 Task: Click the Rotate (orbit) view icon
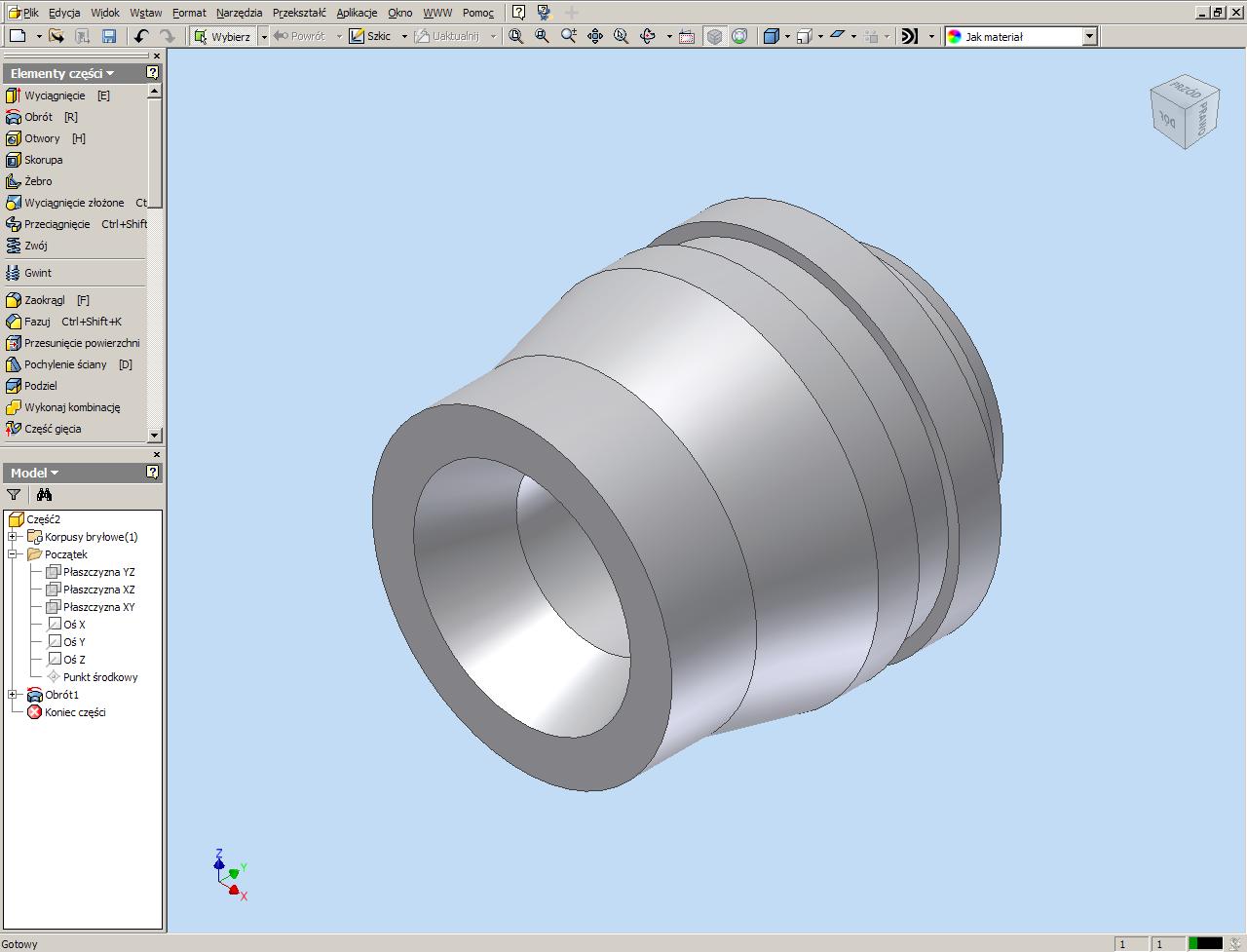tap(648, 36)
